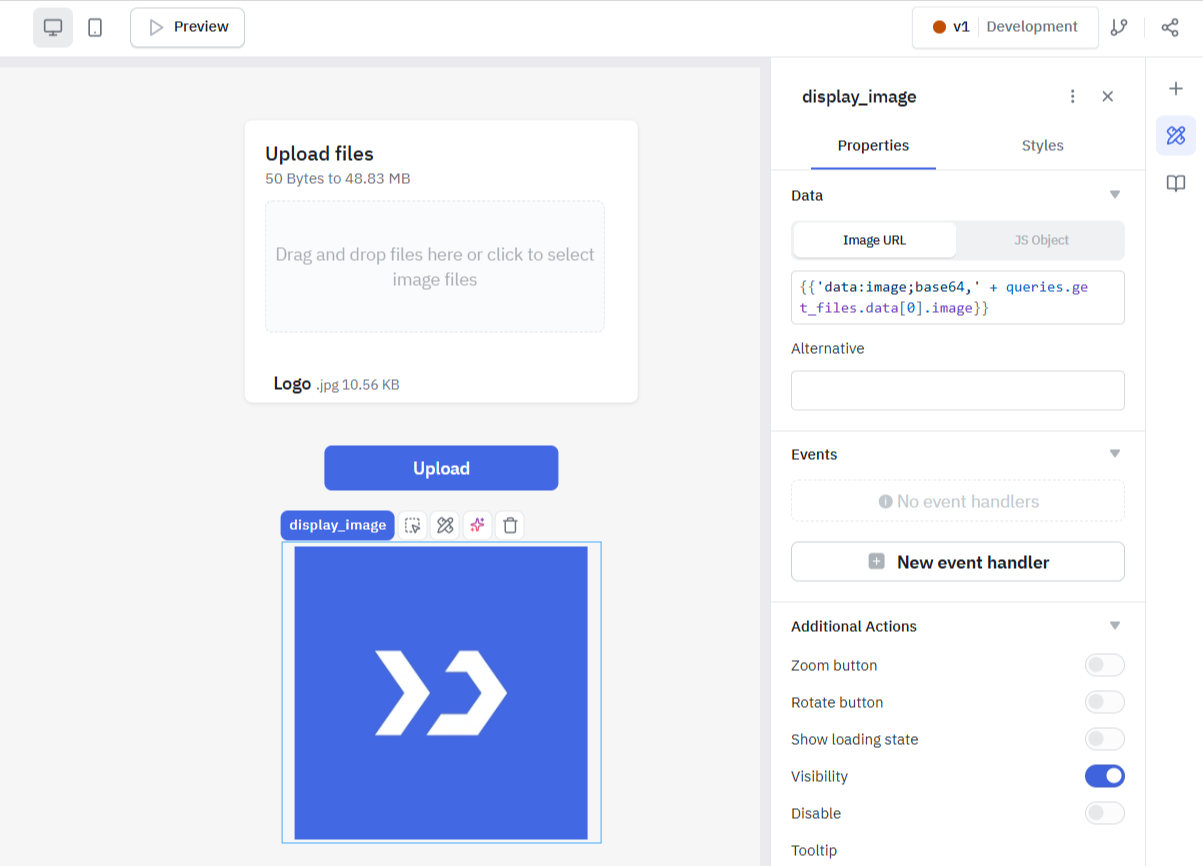Open the documentation book icon in sidebar
Screen dimensions: 1203x866
point(1176,183)
